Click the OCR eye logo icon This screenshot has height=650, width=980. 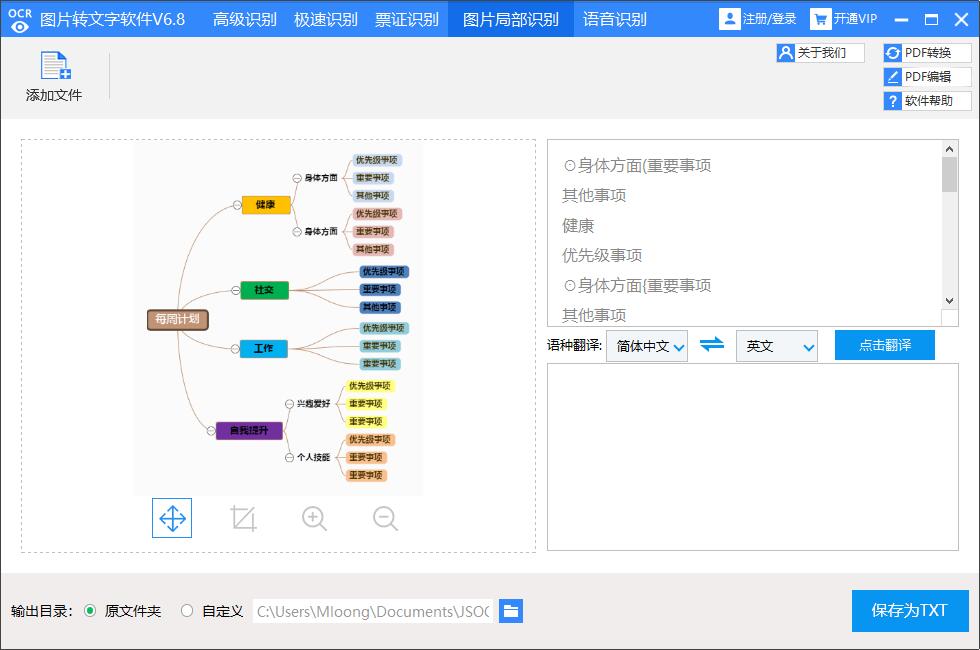[x=20, y=19]
